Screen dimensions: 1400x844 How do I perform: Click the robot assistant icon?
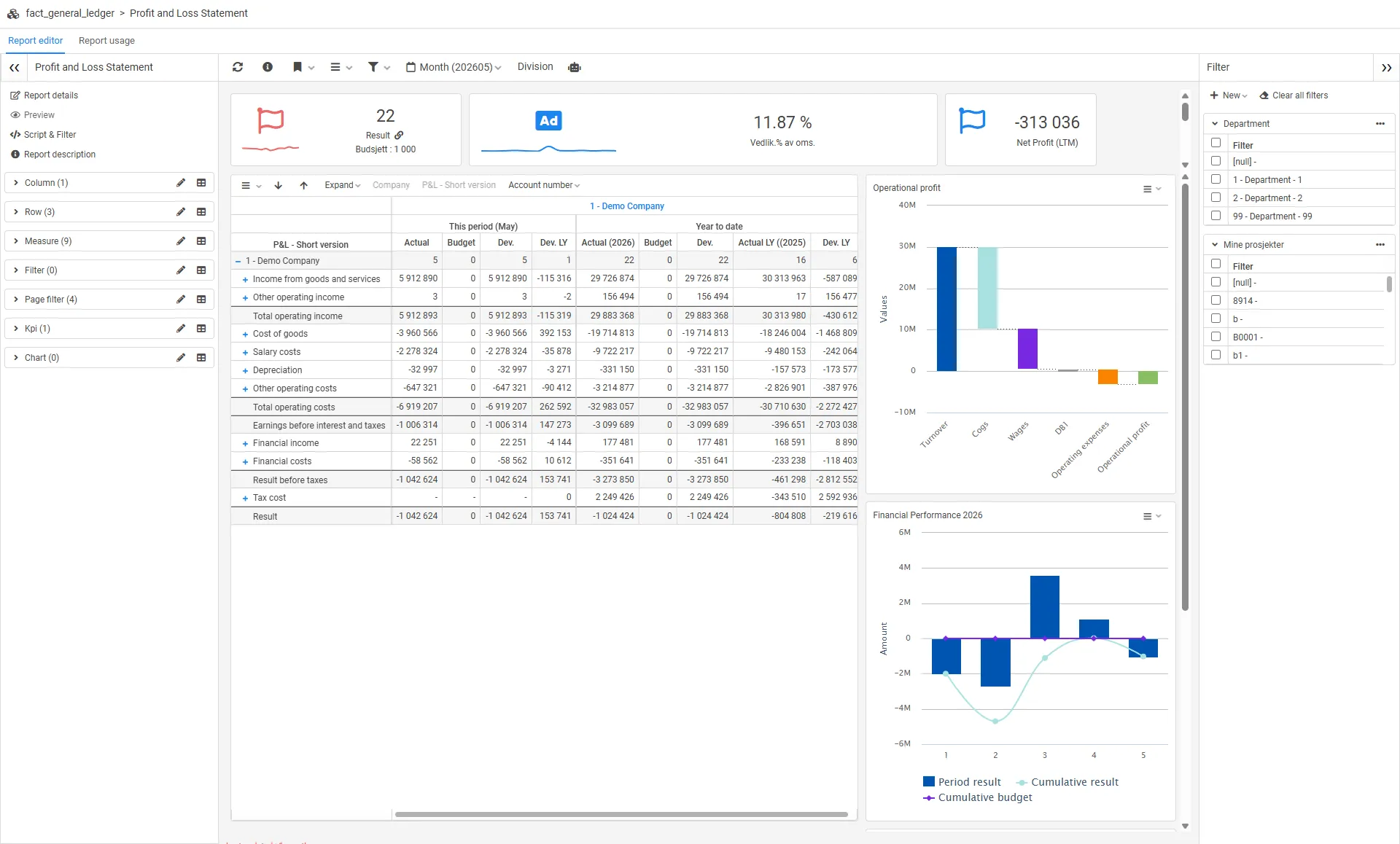click(x=575, y=67)
